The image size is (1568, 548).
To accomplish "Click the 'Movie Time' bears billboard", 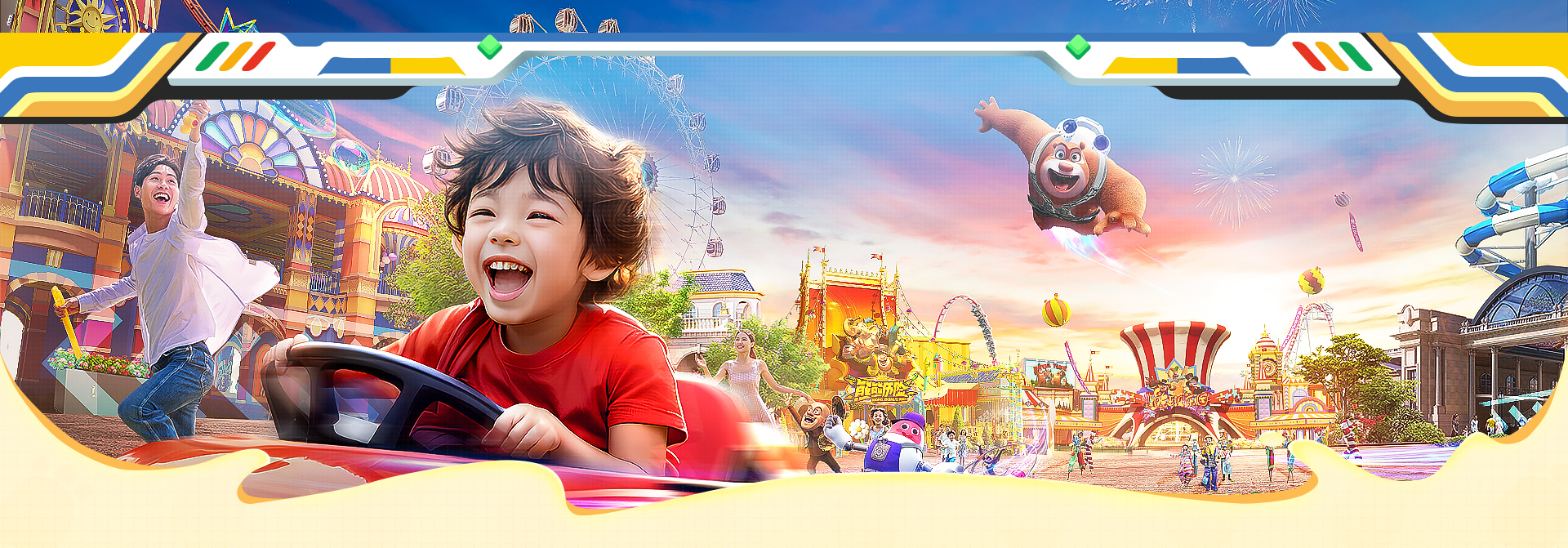I will coord(1048,375).
